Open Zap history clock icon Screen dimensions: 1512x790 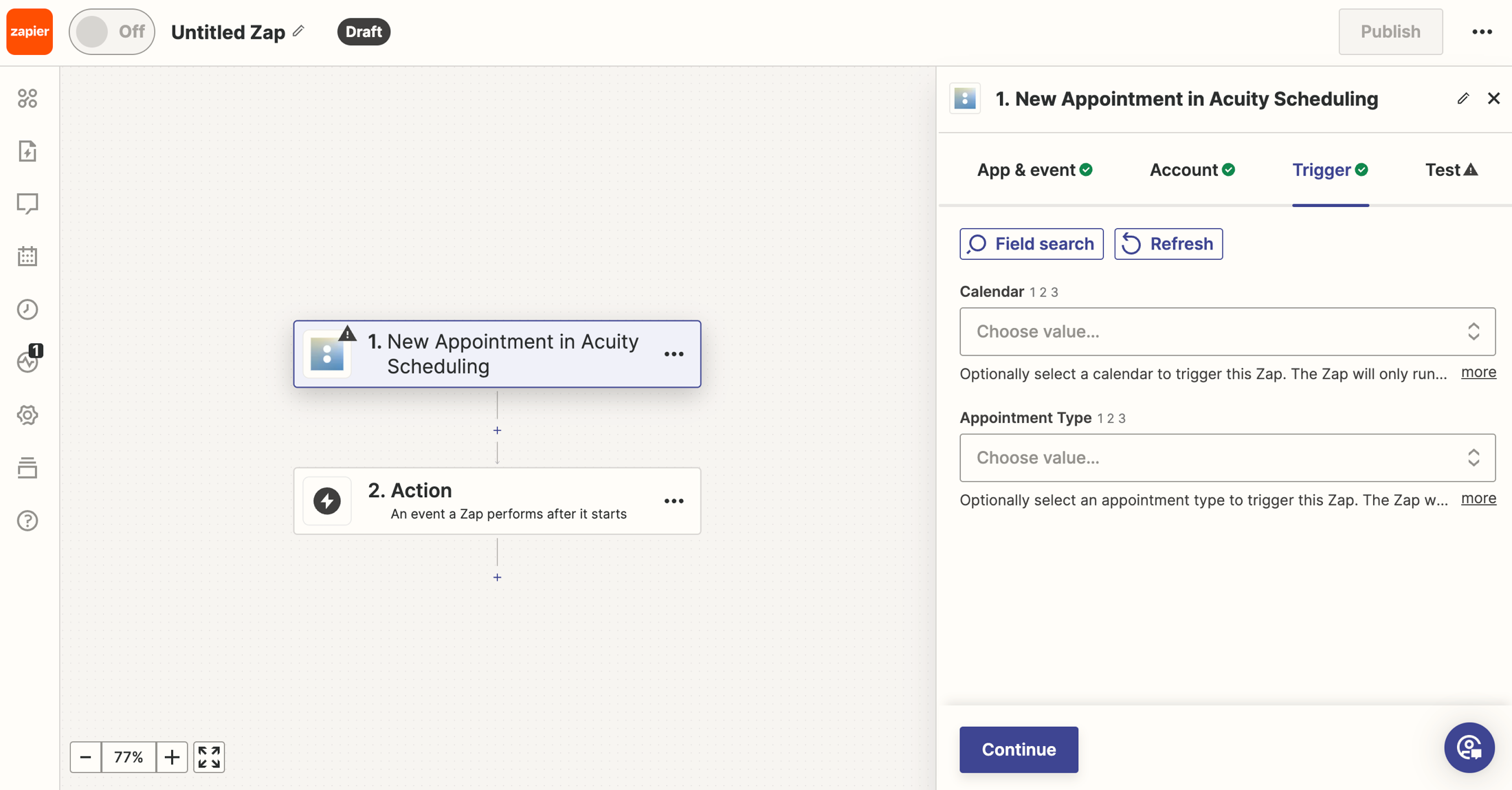[27, 309]
